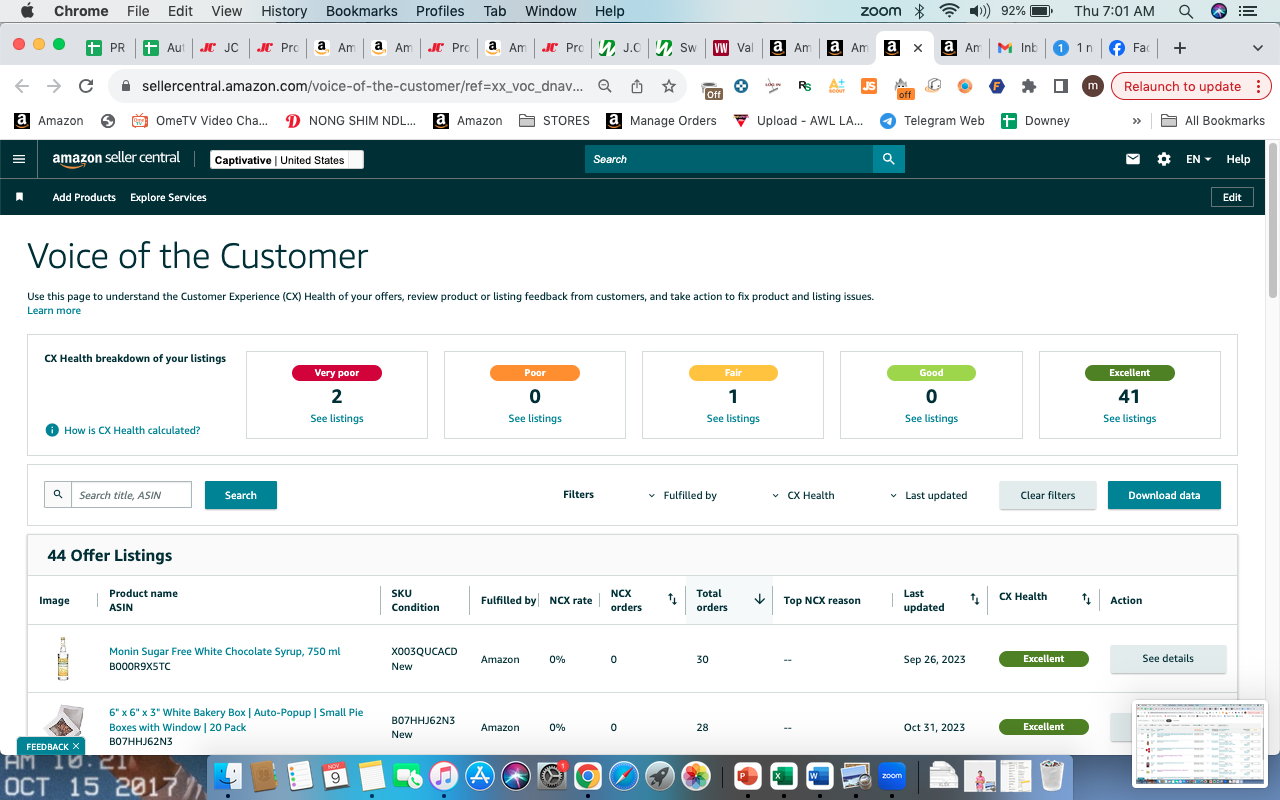This screenshot has width=1280, height=800.
Task: Switch to the Facebook tab
Action: point(1130,48)
